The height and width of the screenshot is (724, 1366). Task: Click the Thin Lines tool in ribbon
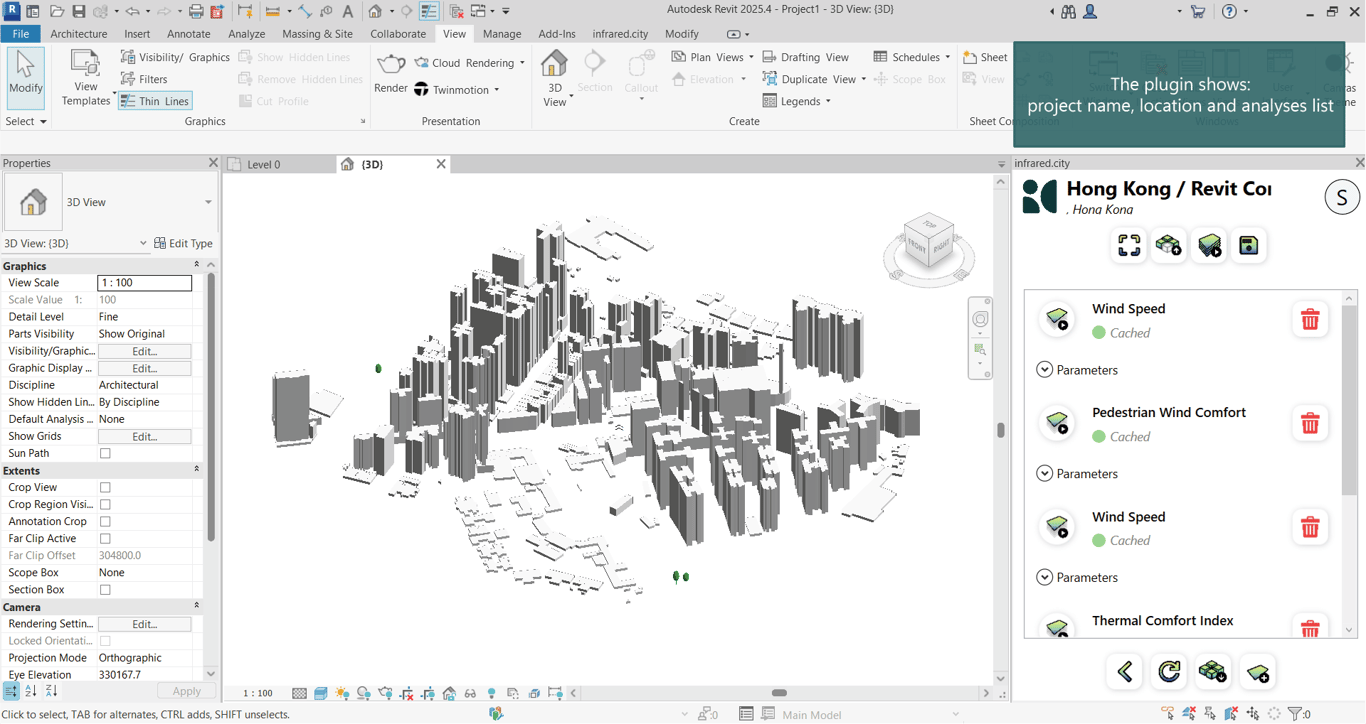(154, 101)
